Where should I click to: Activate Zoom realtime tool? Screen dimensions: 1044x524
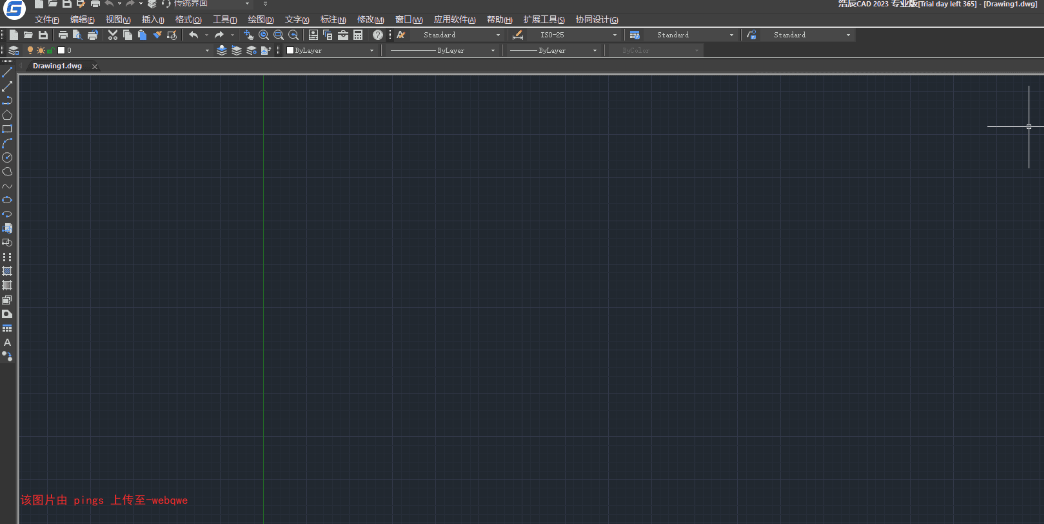tap(264, 35)
